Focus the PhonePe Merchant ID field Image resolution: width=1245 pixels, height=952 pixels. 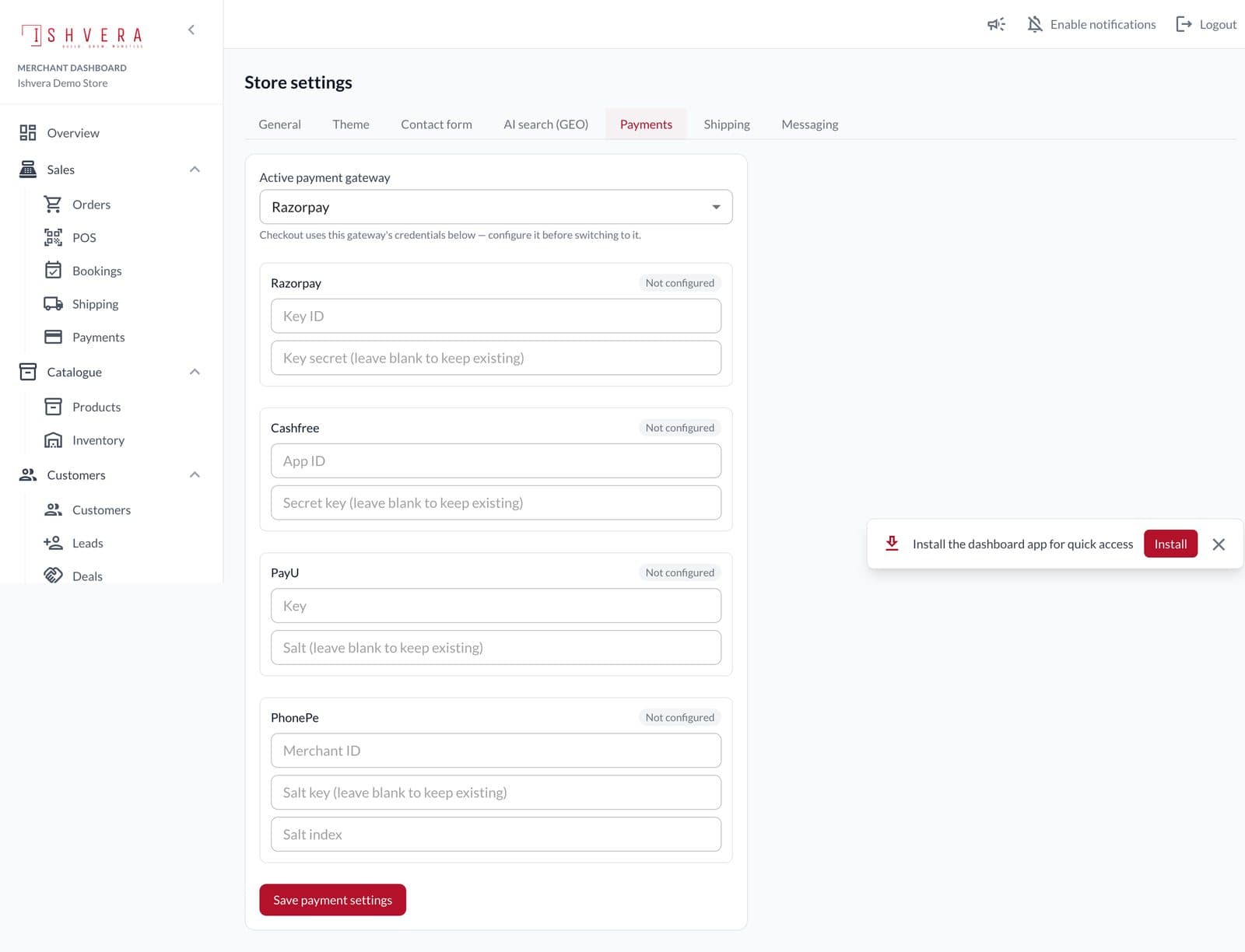496,751
